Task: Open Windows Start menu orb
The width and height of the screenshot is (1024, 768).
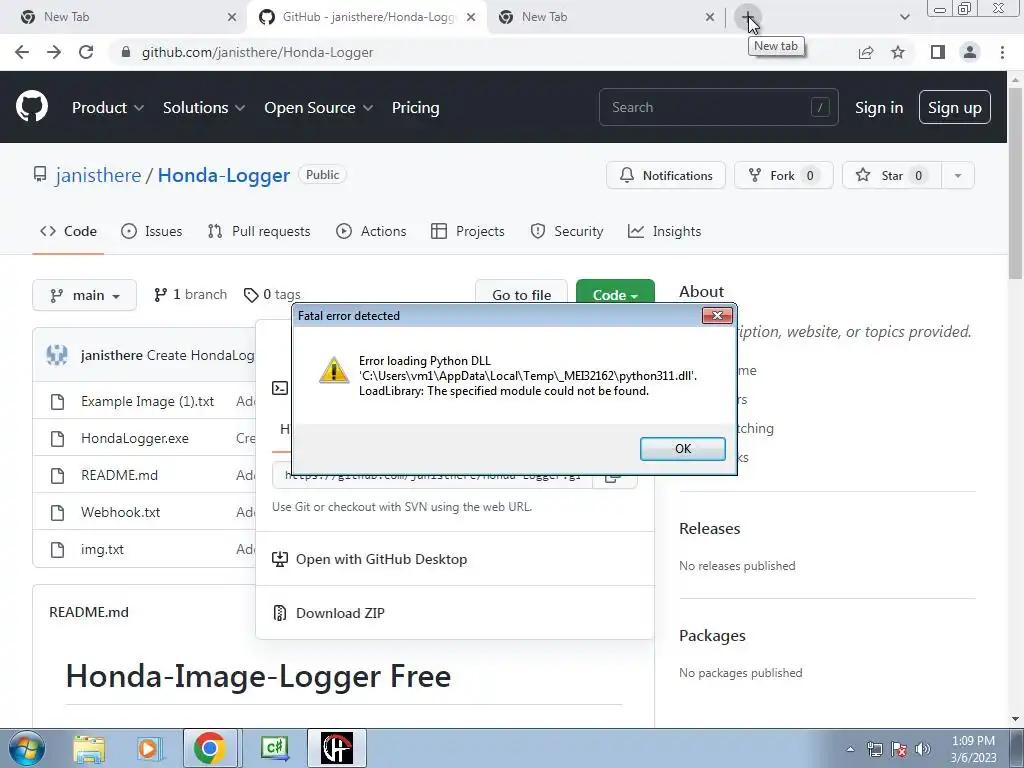Action: [x=26, y=748]
